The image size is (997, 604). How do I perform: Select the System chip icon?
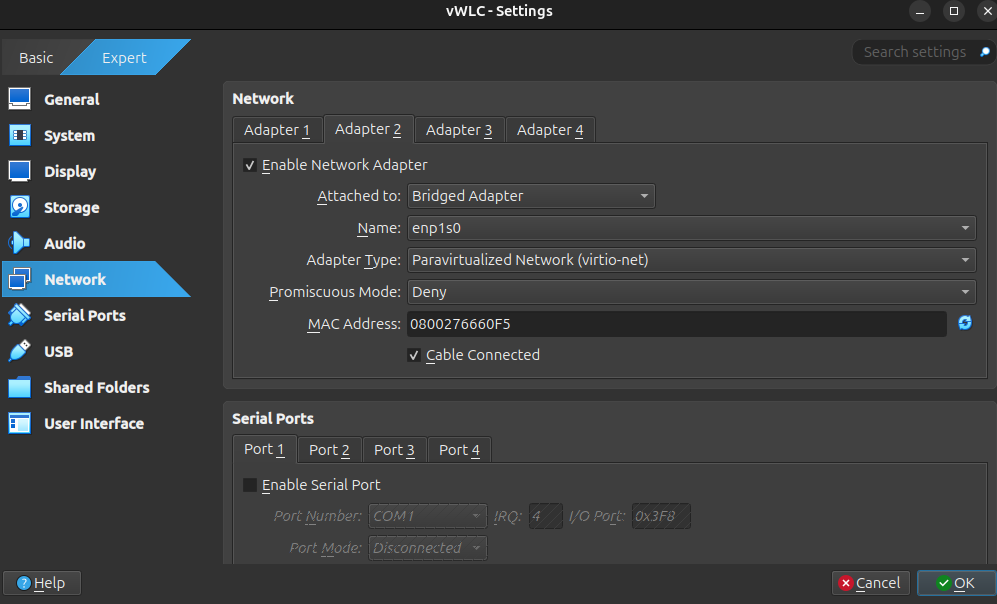(20, 136)
